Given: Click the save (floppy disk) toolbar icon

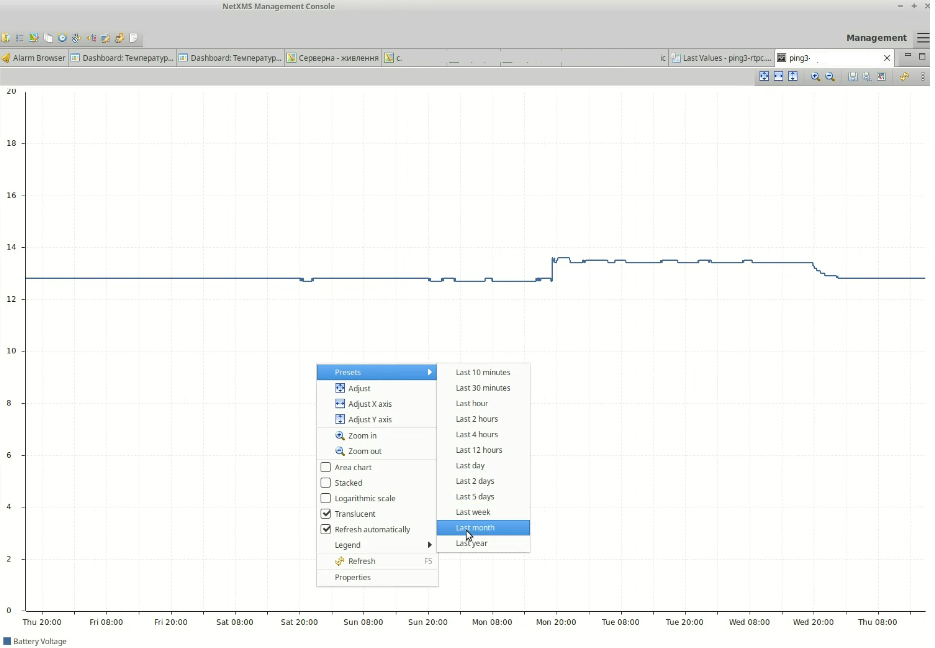Looking at the screenshot, I should click(x=852, y=76).
